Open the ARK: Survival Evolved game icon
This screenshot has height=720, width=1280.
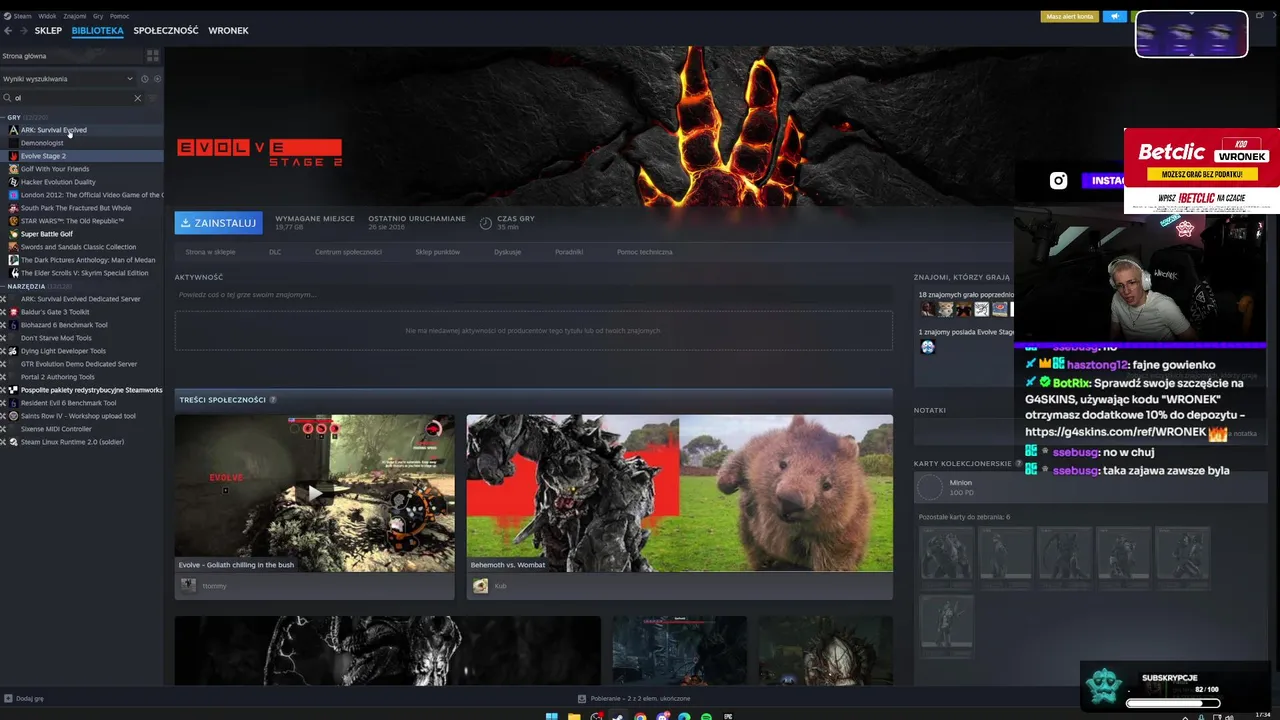13,130
